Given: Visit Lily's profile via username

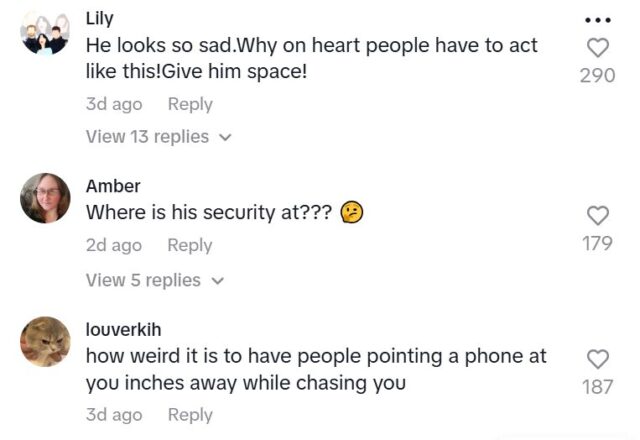Looking at the screenshot, I should (x=100, y=18).
